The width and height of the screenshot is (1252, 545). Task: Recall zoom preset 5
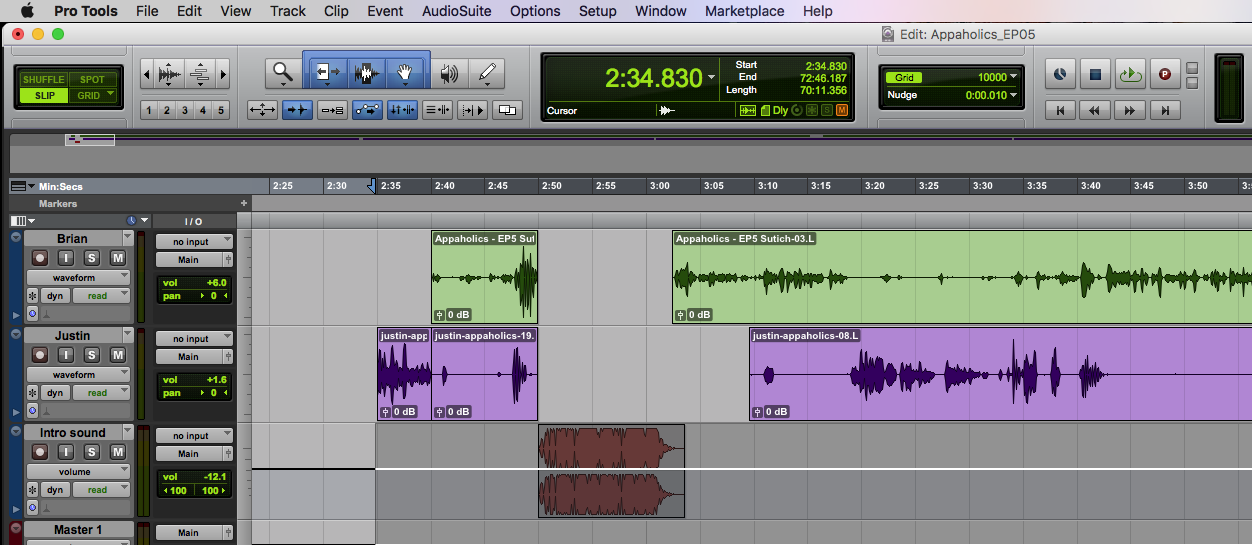point(221,110)
